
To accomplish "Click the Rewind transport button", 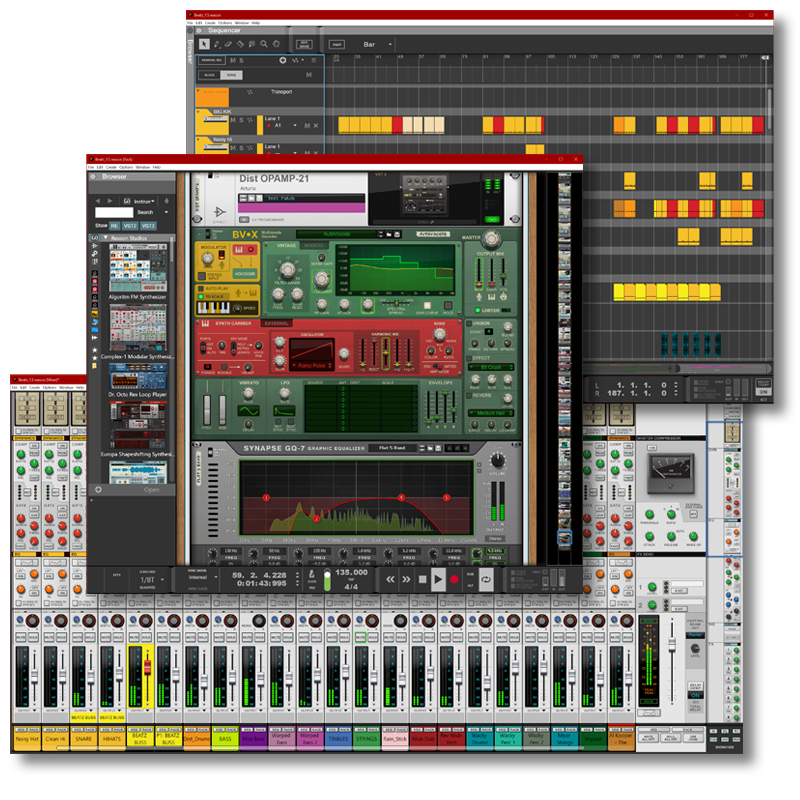I will click(389, 579).
